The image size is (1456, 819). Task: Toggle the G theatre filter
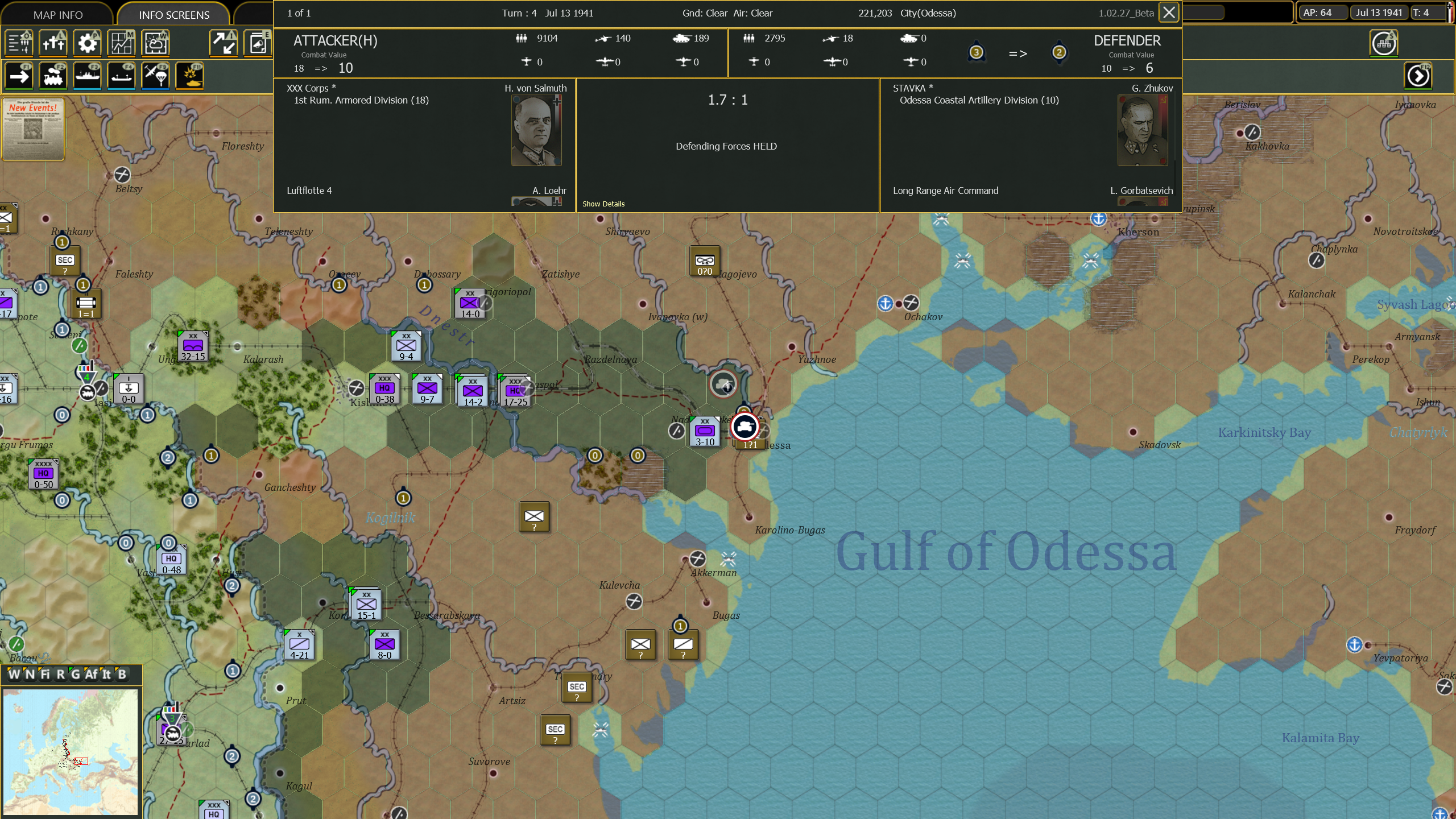click(75, 675)
